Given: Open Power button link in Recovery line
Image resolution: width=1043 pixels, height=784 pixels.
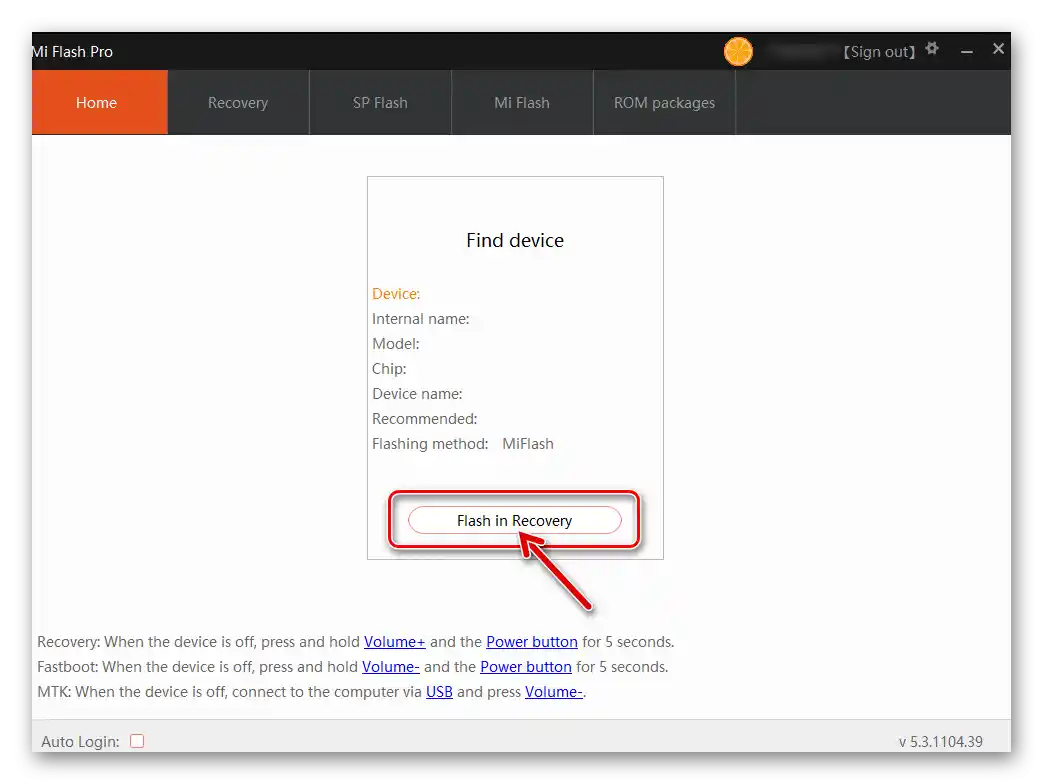Looking at the screenshot, I should pyautogui.click(x=531, y=642).
